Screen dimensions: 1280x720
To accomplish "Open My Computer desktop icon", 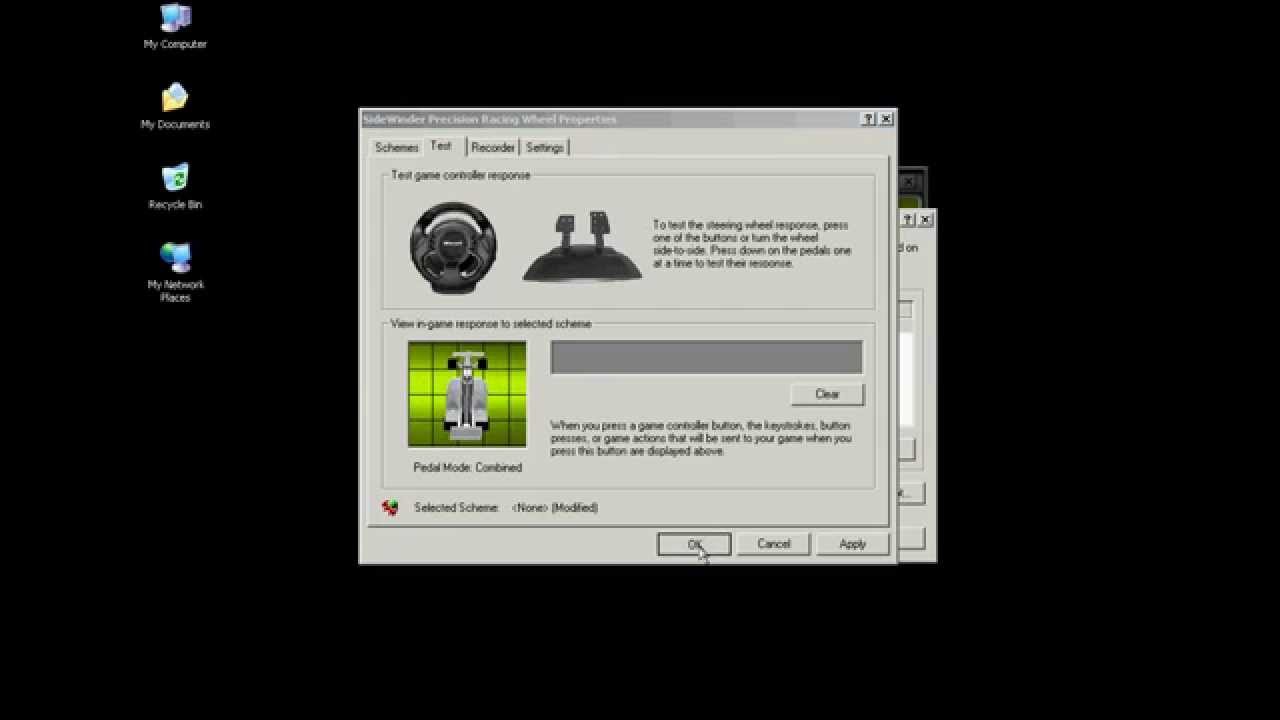I will coord(175,26).
